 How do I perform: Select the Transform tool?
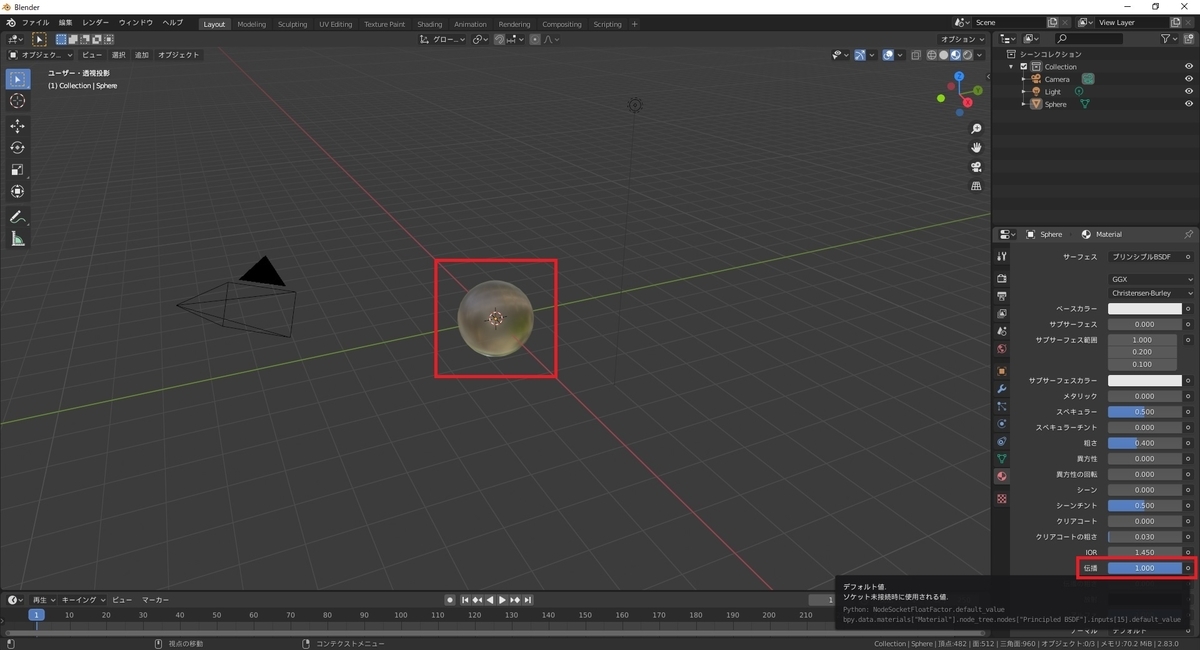17,191
